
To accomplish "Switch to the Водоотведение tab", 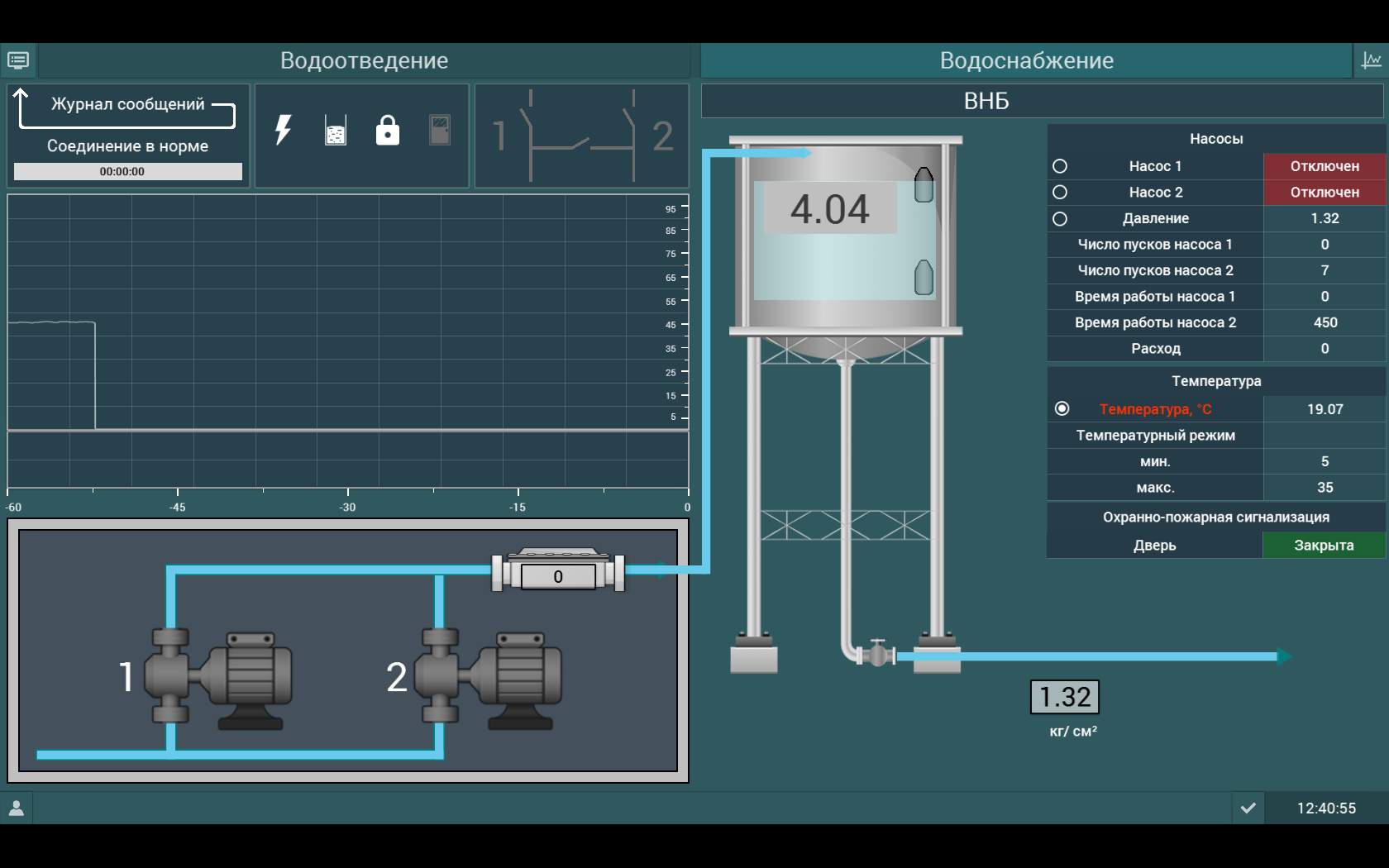I will point(364,60).
